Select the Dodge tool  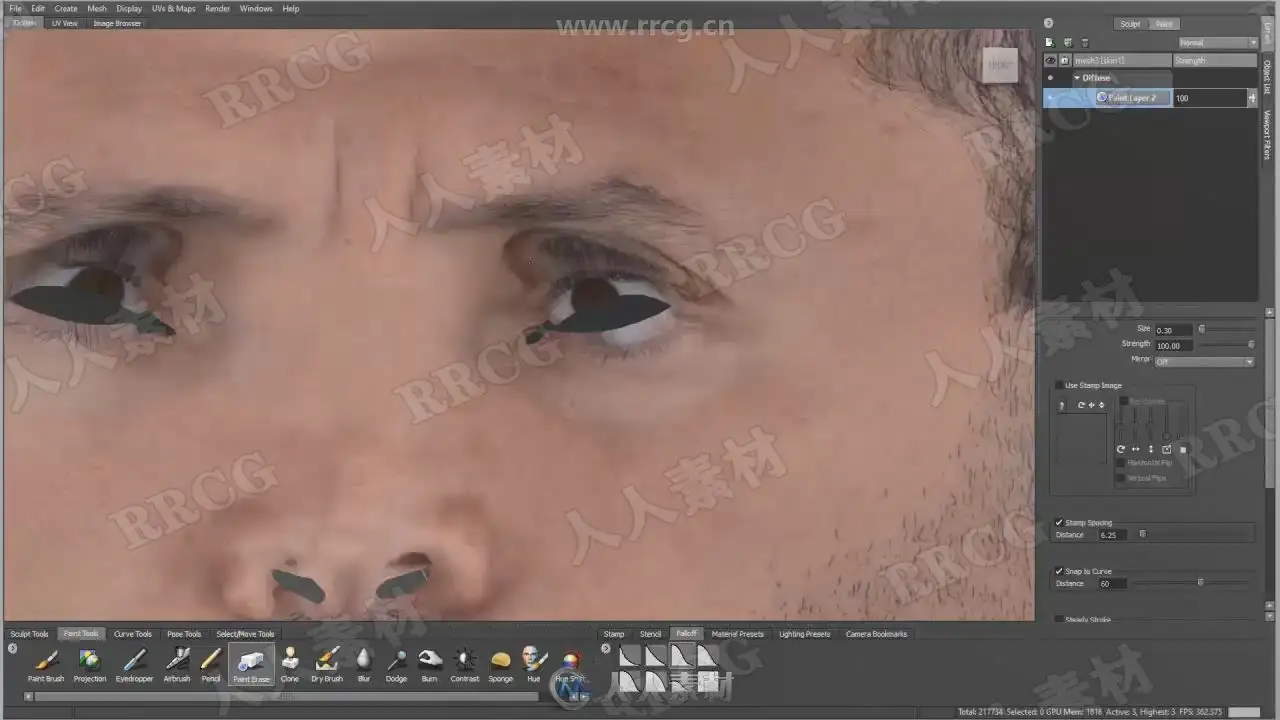pyautogui.click(x=396, y=664)
